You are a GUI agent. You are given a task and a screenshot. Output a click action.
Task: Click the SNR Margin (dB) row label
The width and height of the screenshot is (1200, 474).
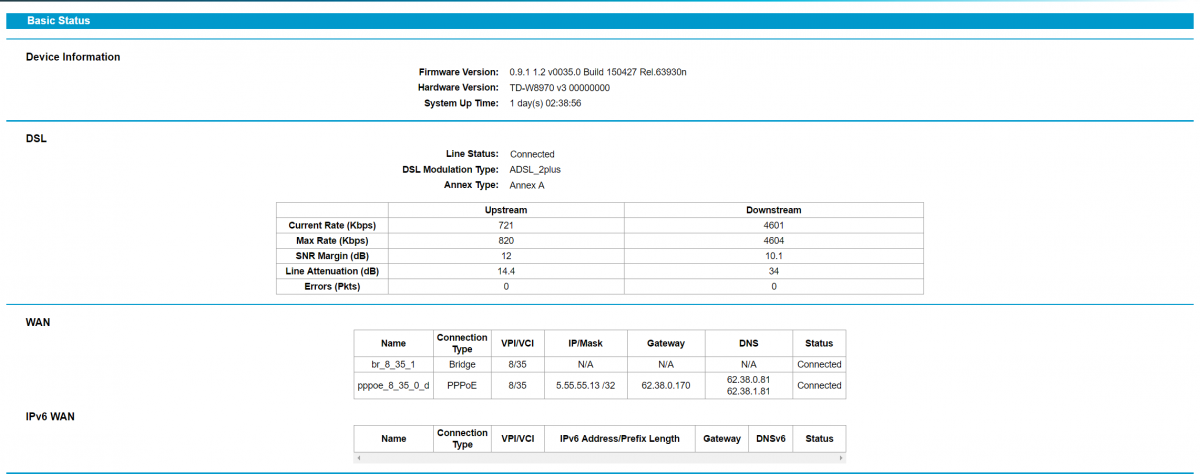point(332,256)
